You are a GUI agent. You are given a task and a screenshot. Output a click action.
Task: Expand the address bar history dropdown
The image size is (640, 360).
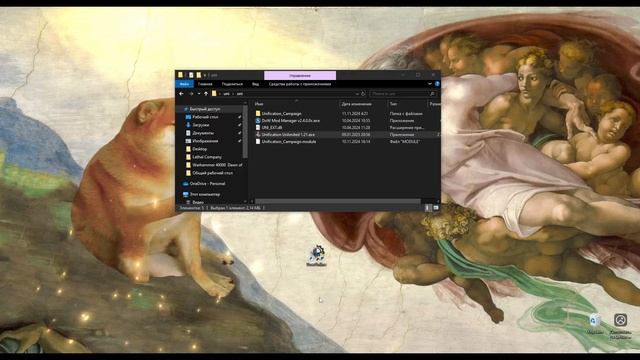point(357,94)
